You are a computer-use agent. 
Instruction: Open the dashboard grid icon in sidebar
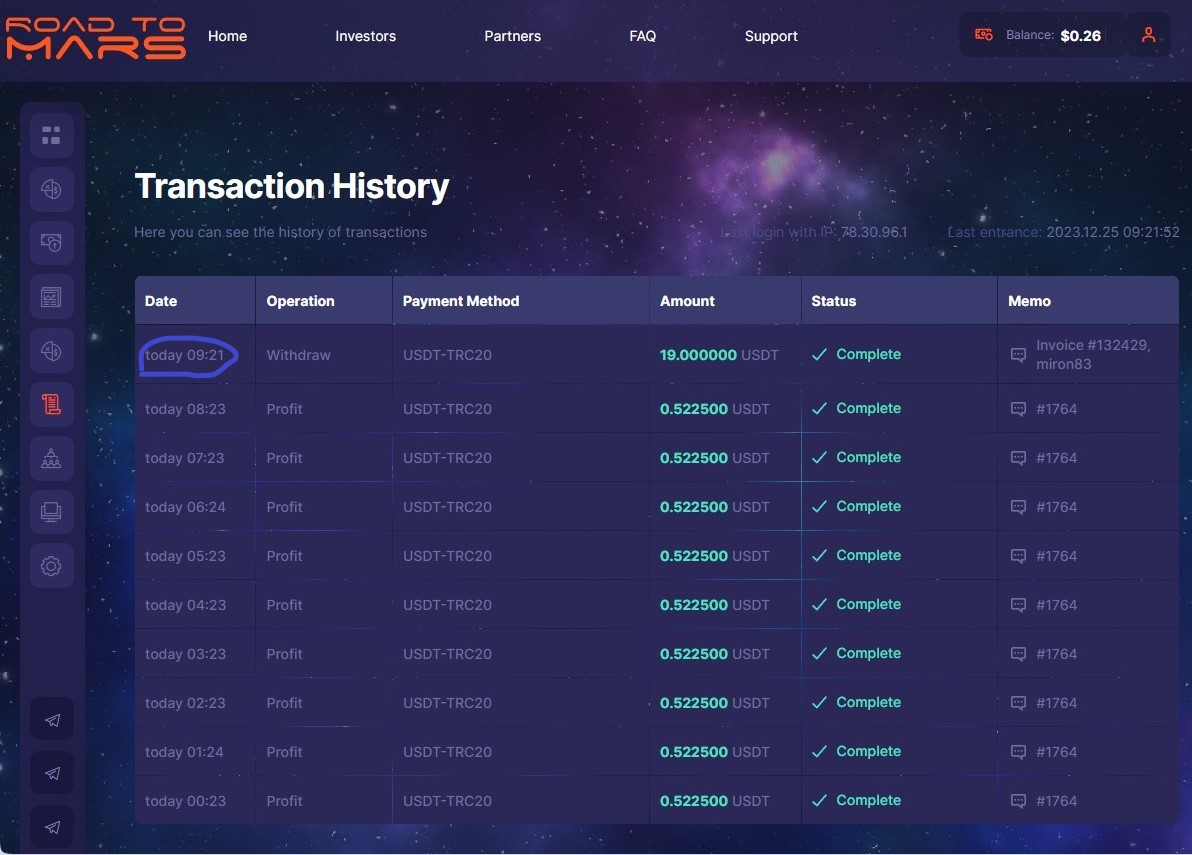52,135
